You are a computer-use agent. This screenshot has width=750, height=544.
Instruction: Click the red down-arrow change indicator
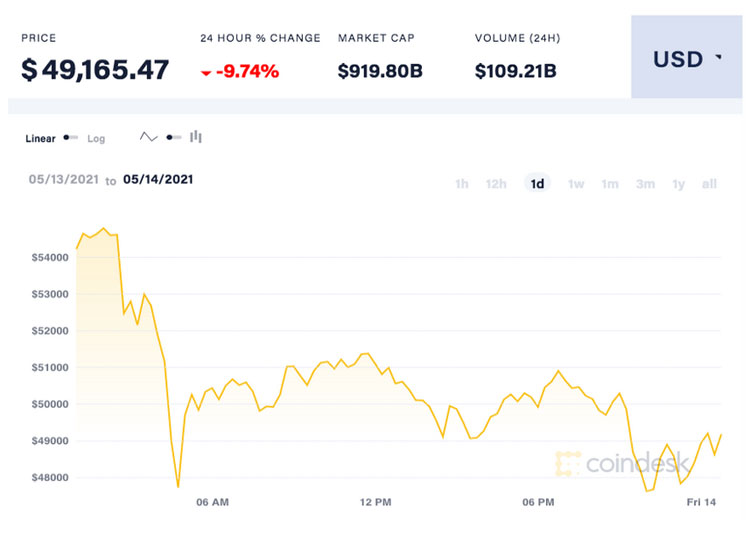pos(207,72)
